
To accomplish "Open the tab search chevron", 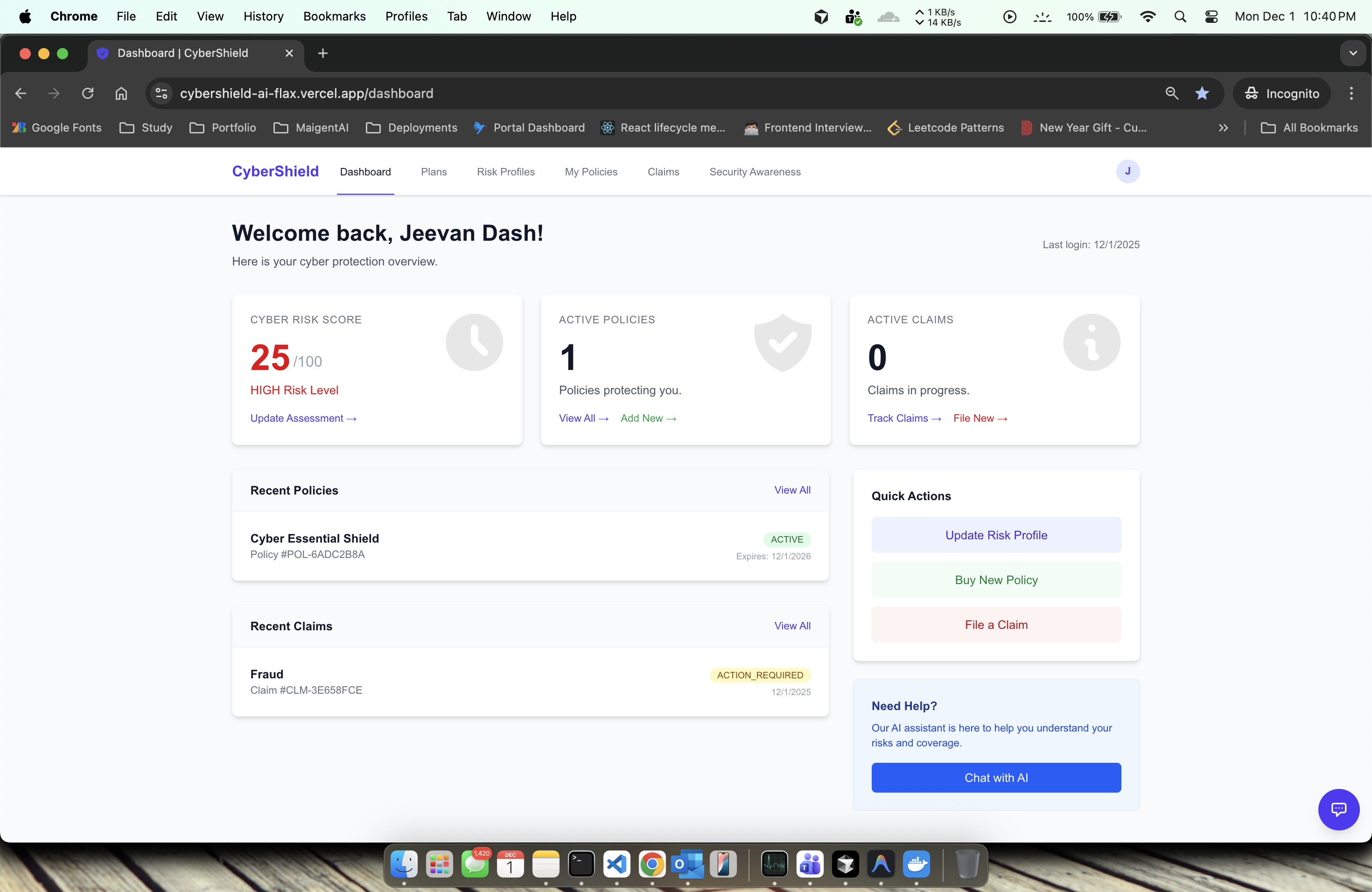I will pos(1353,53).
